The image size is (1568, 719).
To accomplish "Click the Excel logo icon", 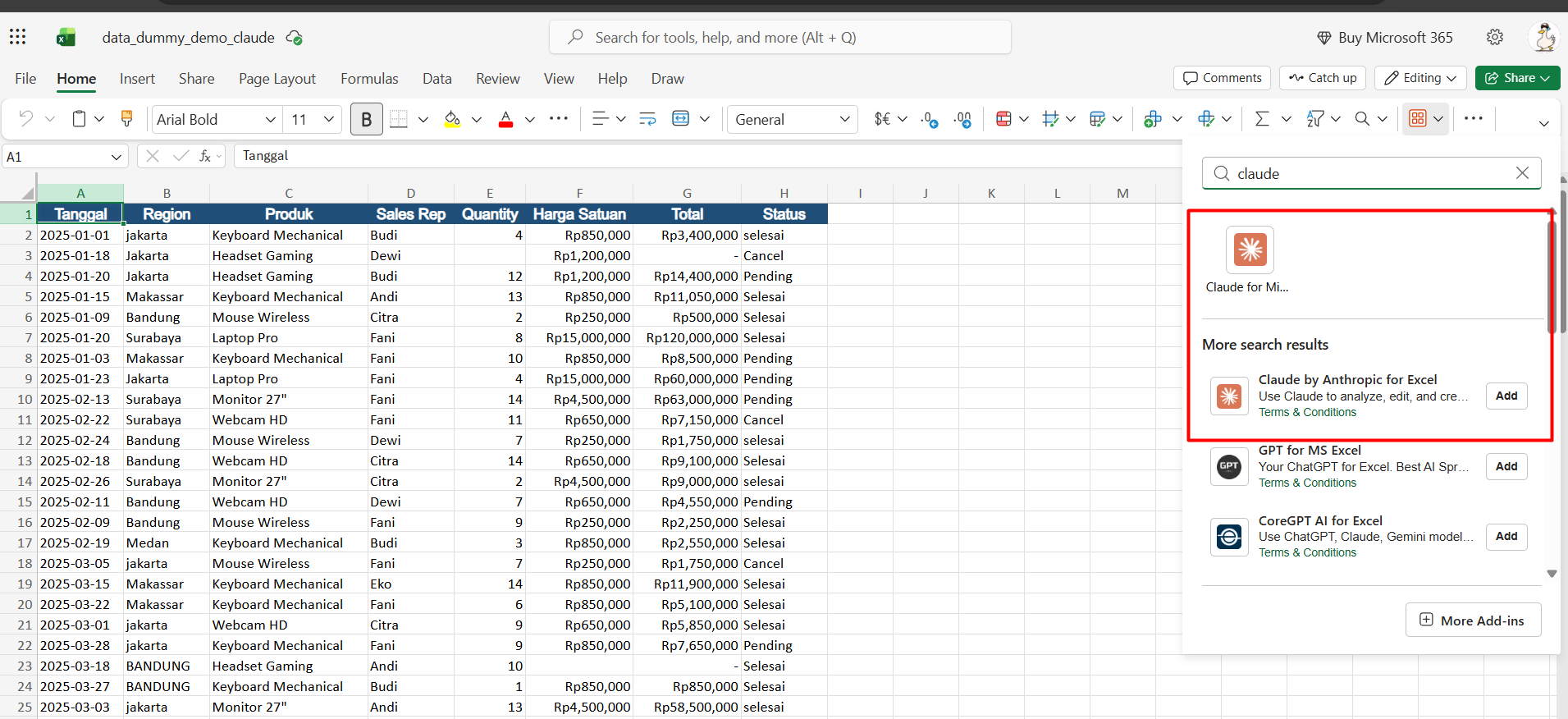I will tap(66, 37).
